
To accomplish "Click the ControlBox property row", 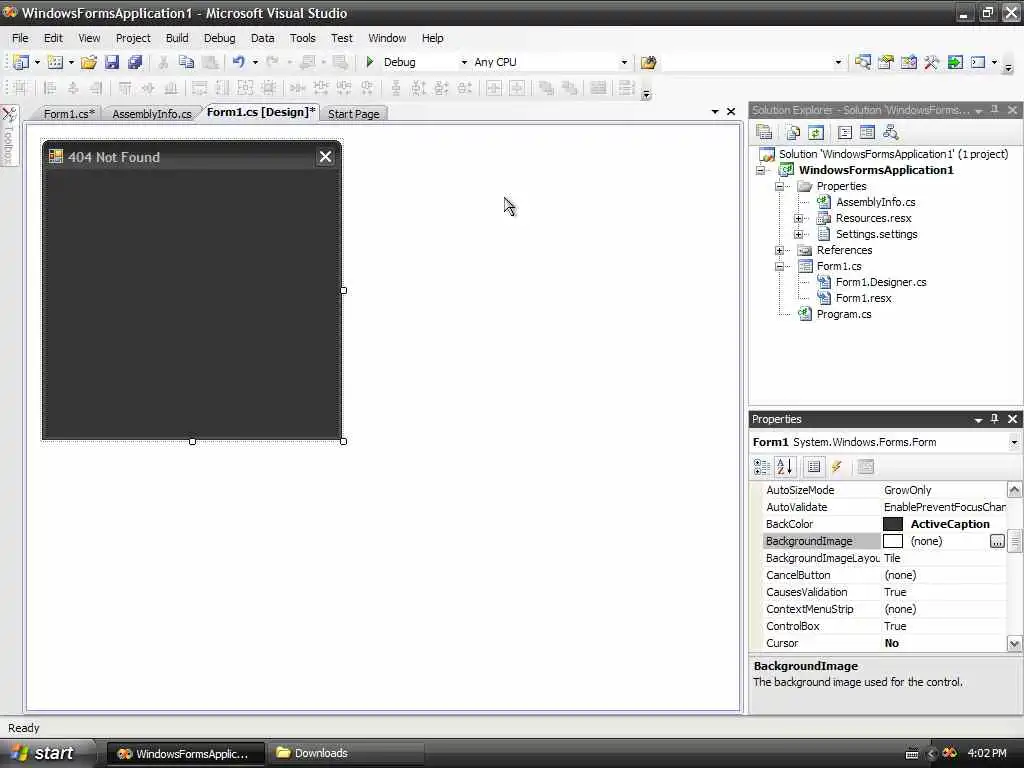I will 884,626.
